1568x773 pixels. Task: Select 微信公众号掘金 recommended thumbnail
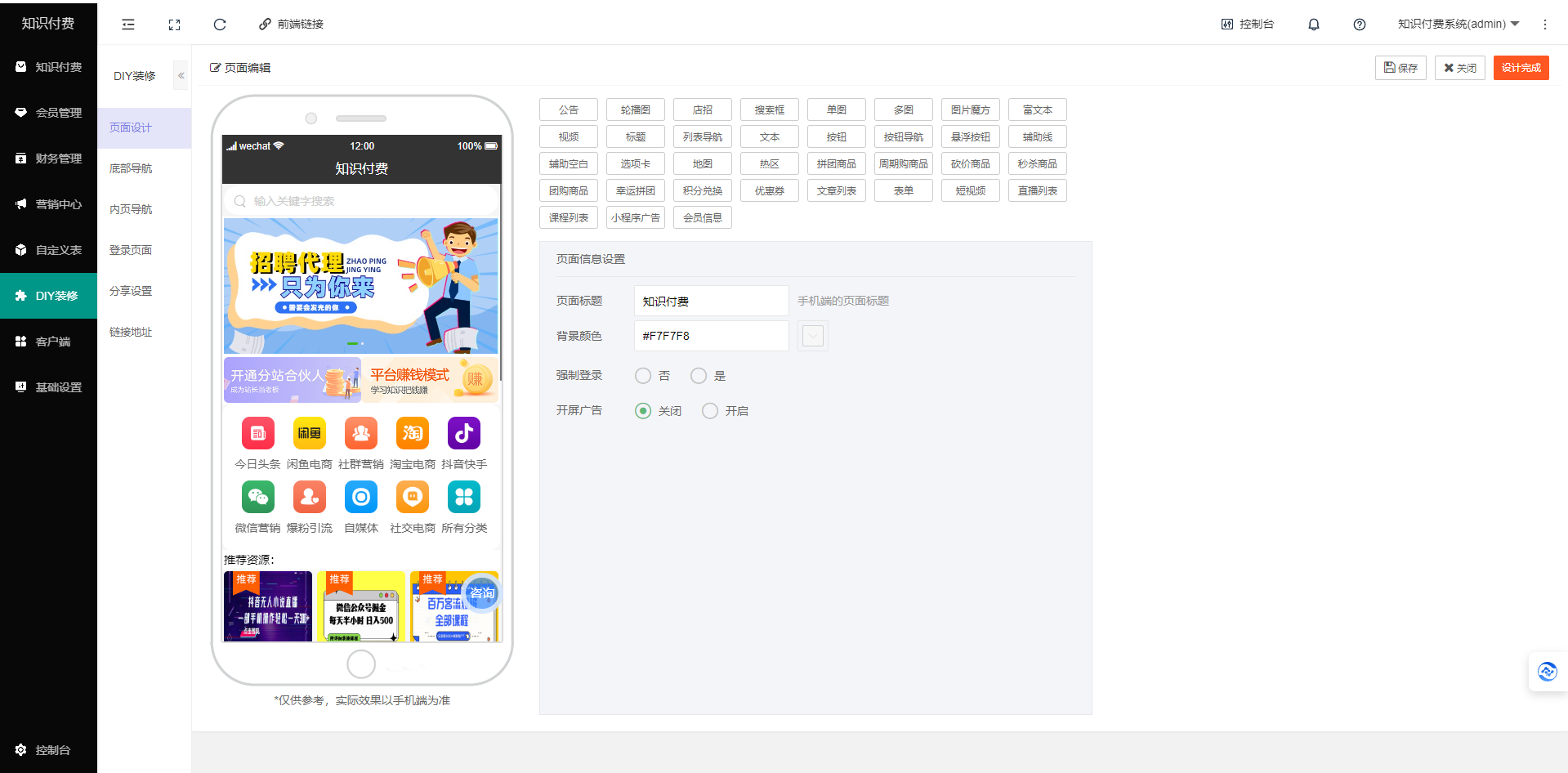(361, 606)
